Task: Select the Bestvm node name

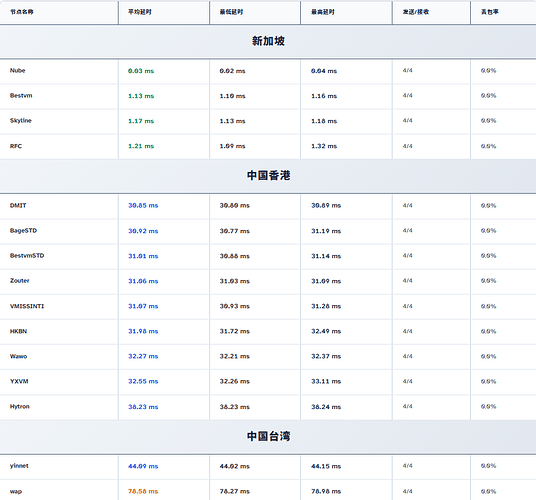Action: pos(21,96)
